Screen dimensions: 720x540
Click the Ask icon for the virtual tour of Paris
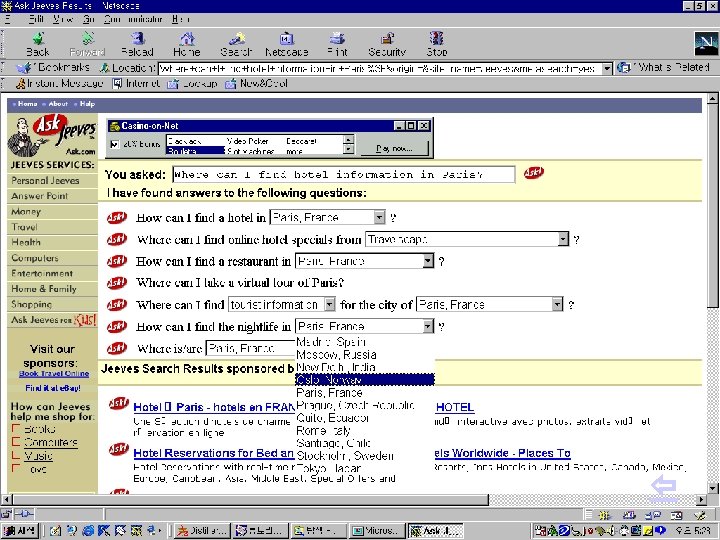click(117, 282)
